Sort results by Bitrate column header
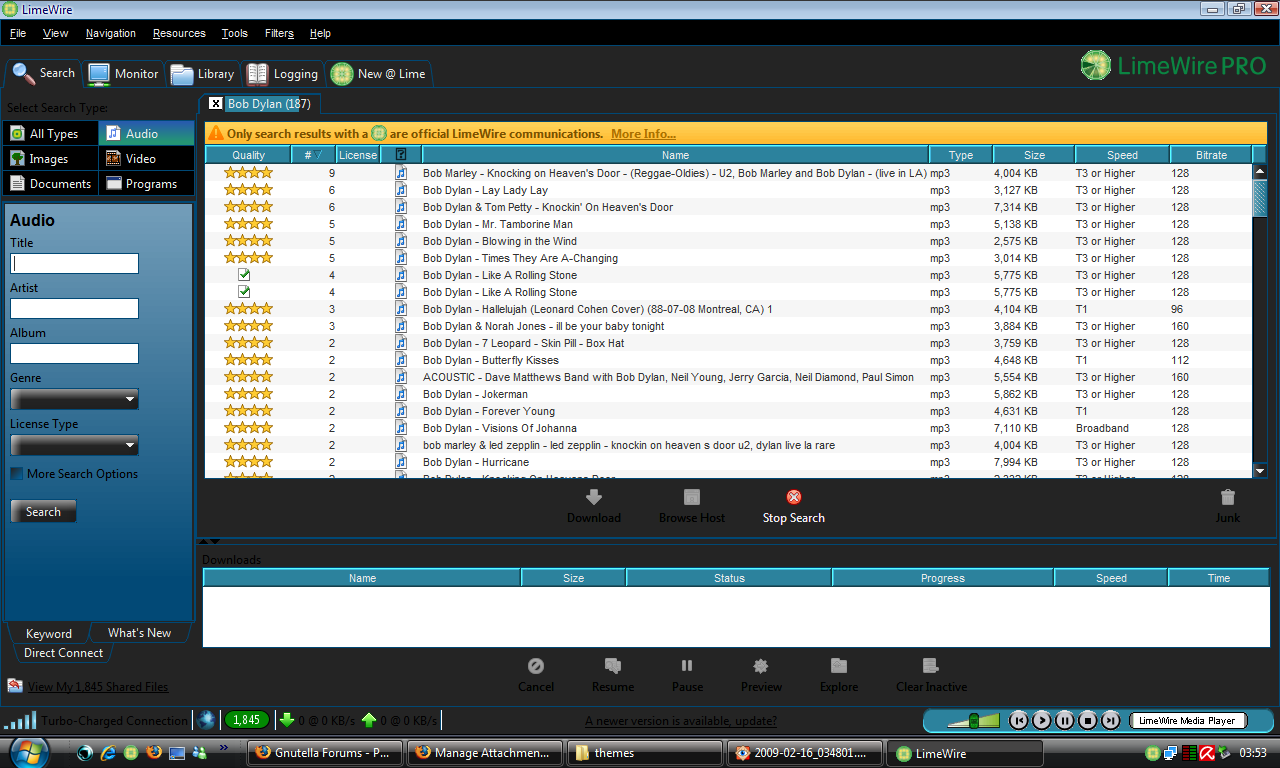This screenshot has width=1280, height=768. pos(1211,155)
